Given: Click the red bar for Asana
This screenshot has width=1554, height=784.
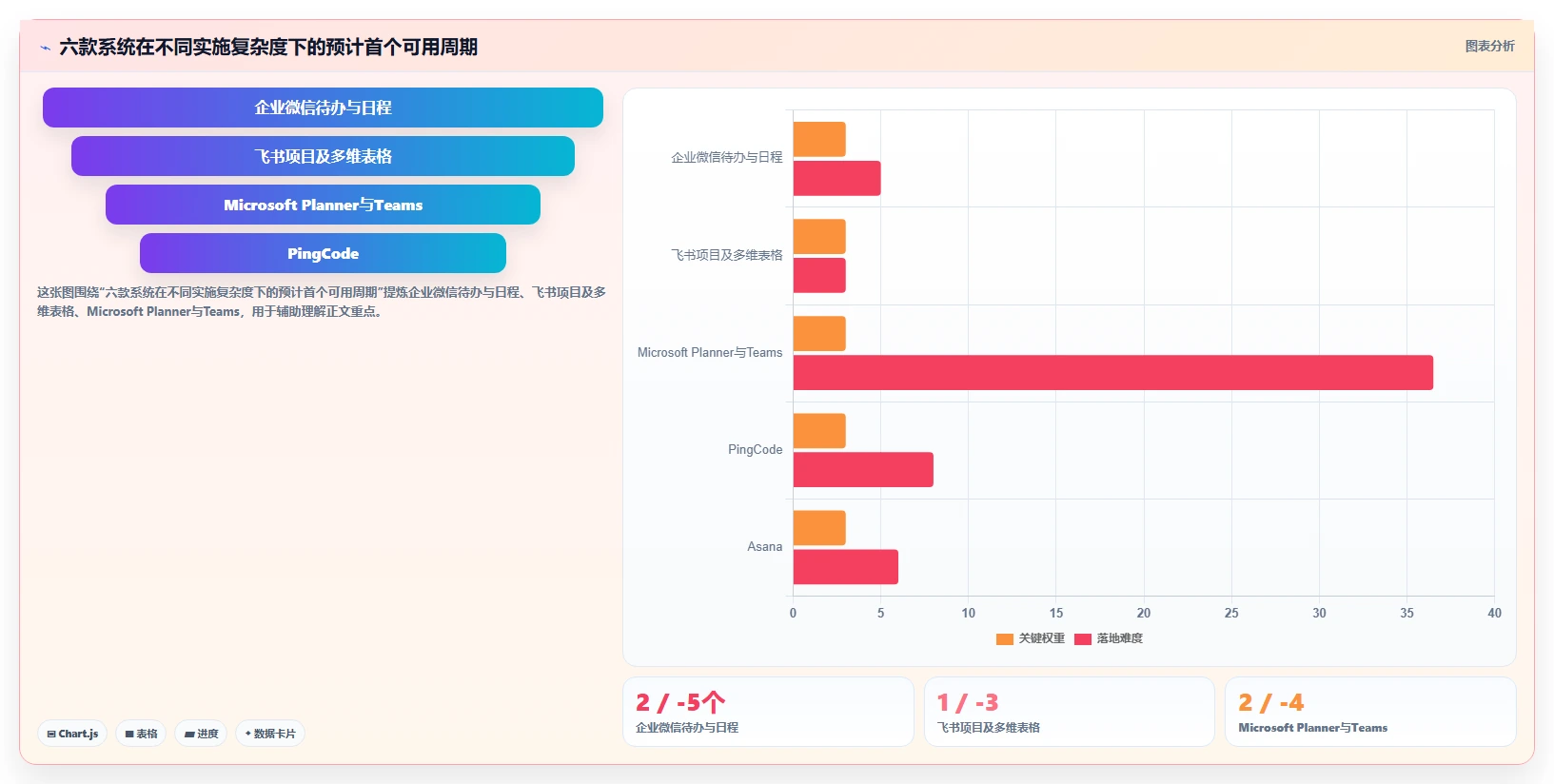Looking at the screenshot, I should [x=846, y=567].
